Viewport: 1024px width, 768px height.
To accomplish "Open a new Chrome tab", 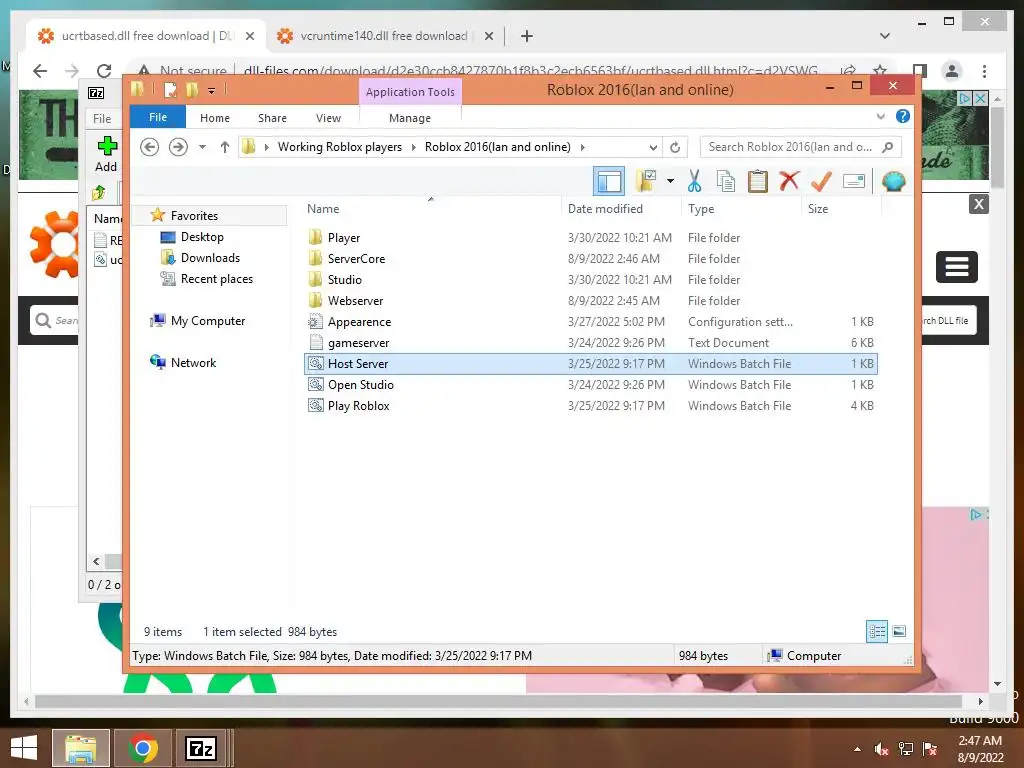I will point(527,36).
